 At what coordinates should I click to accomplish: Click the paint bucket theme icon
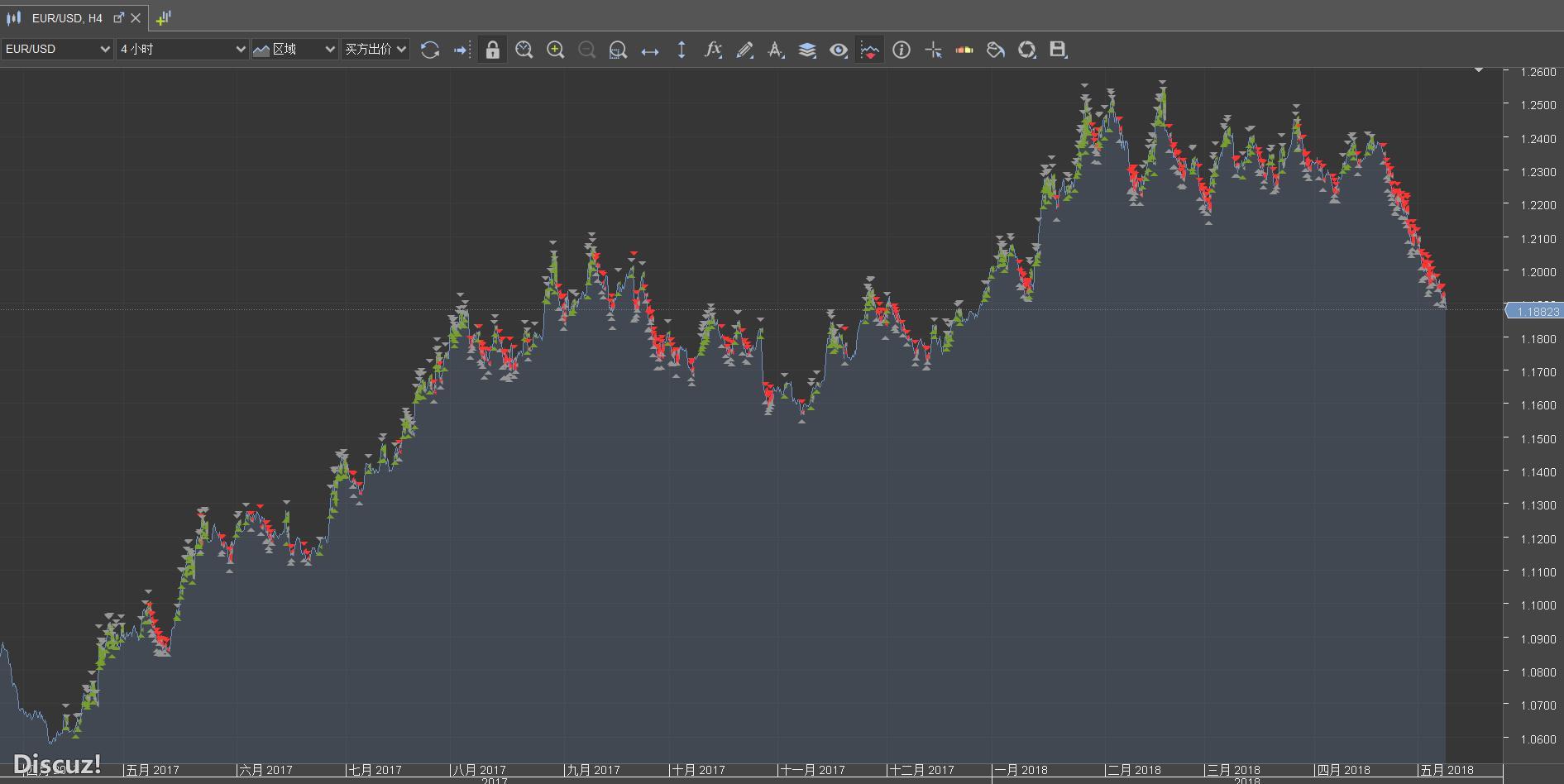pos(996,50)
